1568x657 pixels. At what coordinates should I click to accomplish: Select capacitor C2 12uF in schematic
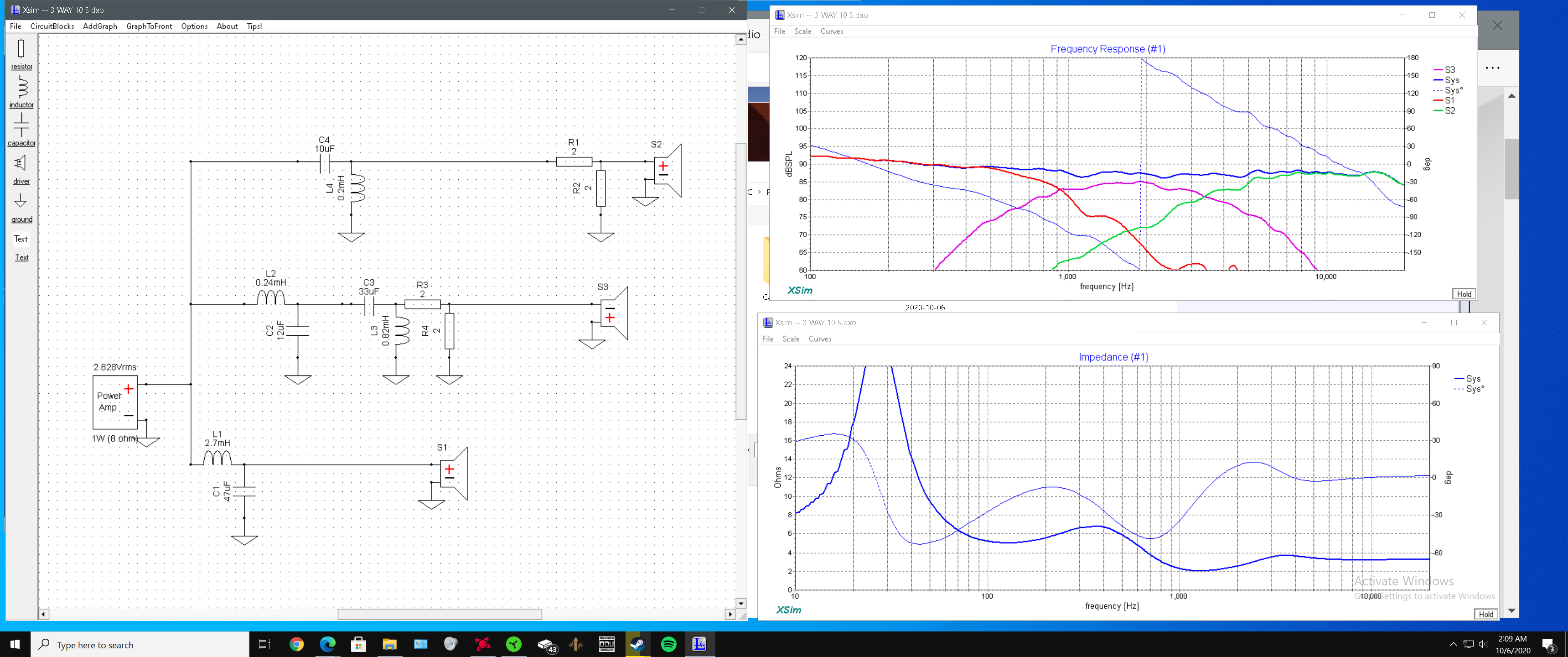click(298, 331)
